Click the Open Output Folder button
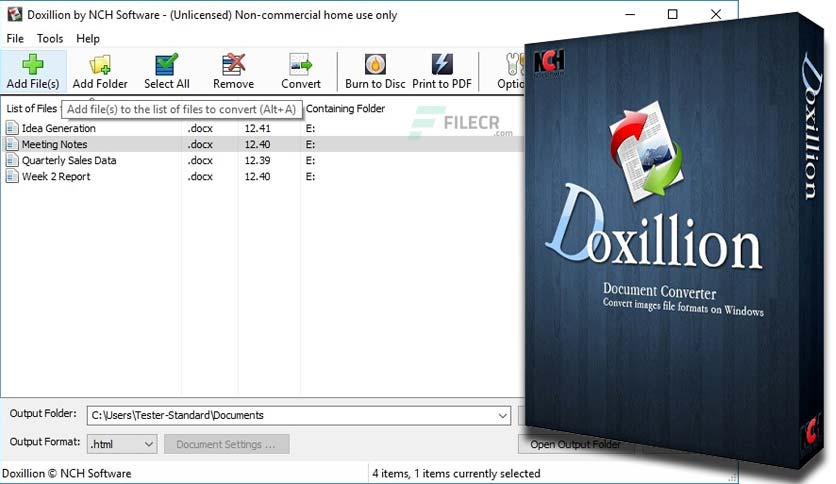The width and height of the screenshot is (836, 484). click(x=575, y=444)
